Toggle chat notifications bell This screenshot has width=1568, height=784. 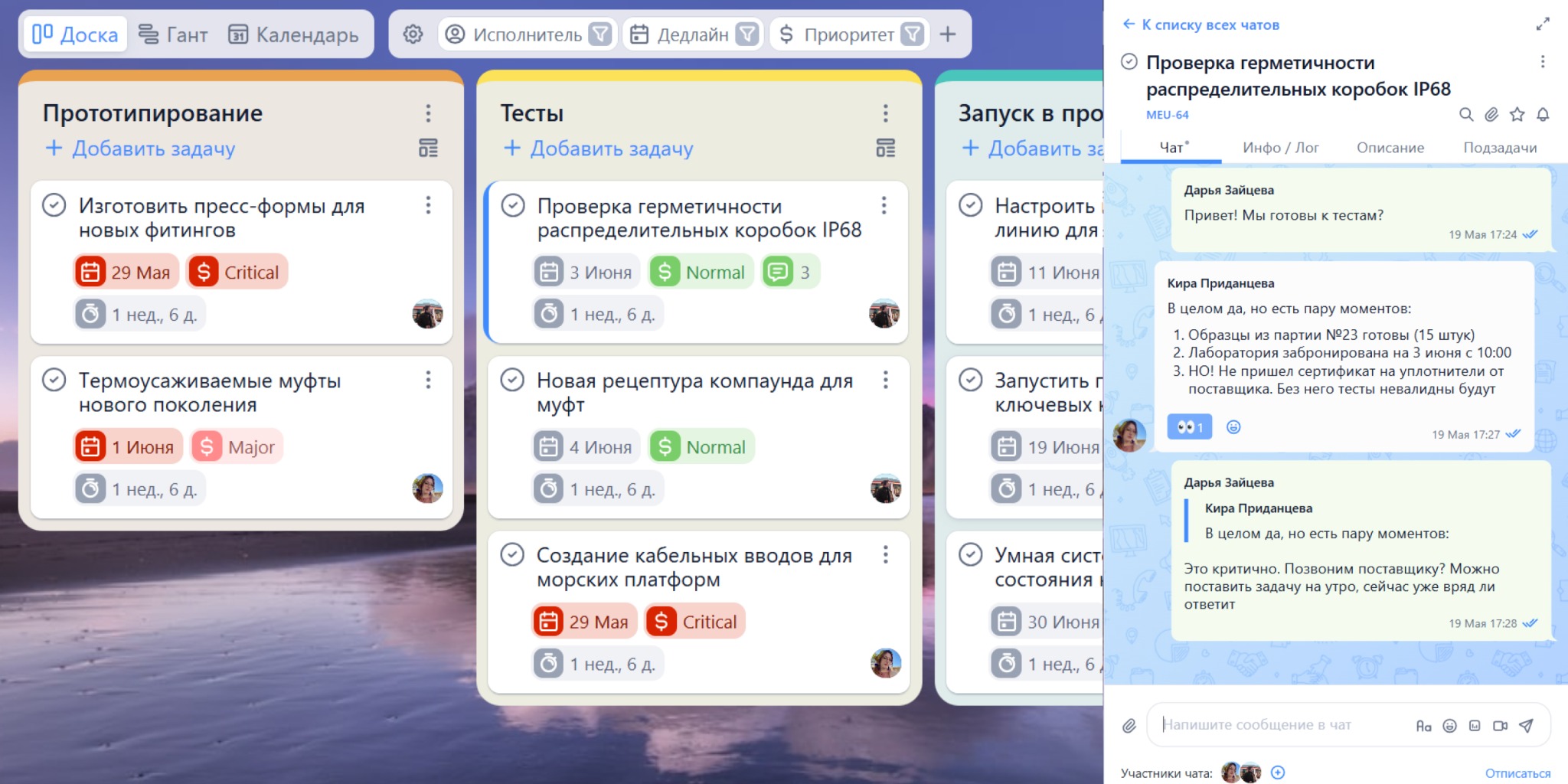(1543, 115)
